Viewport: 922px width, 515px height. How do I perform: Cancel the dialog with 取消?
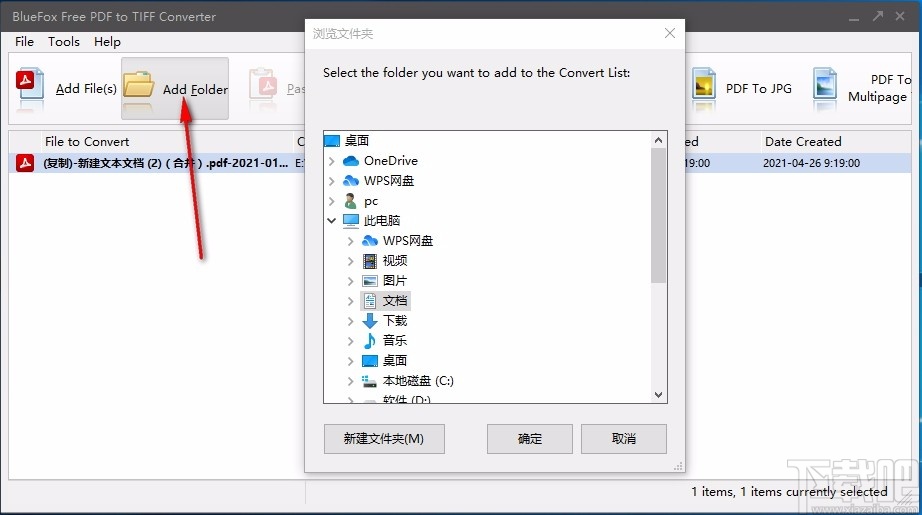pyautogui.click(x=624, y=439)
